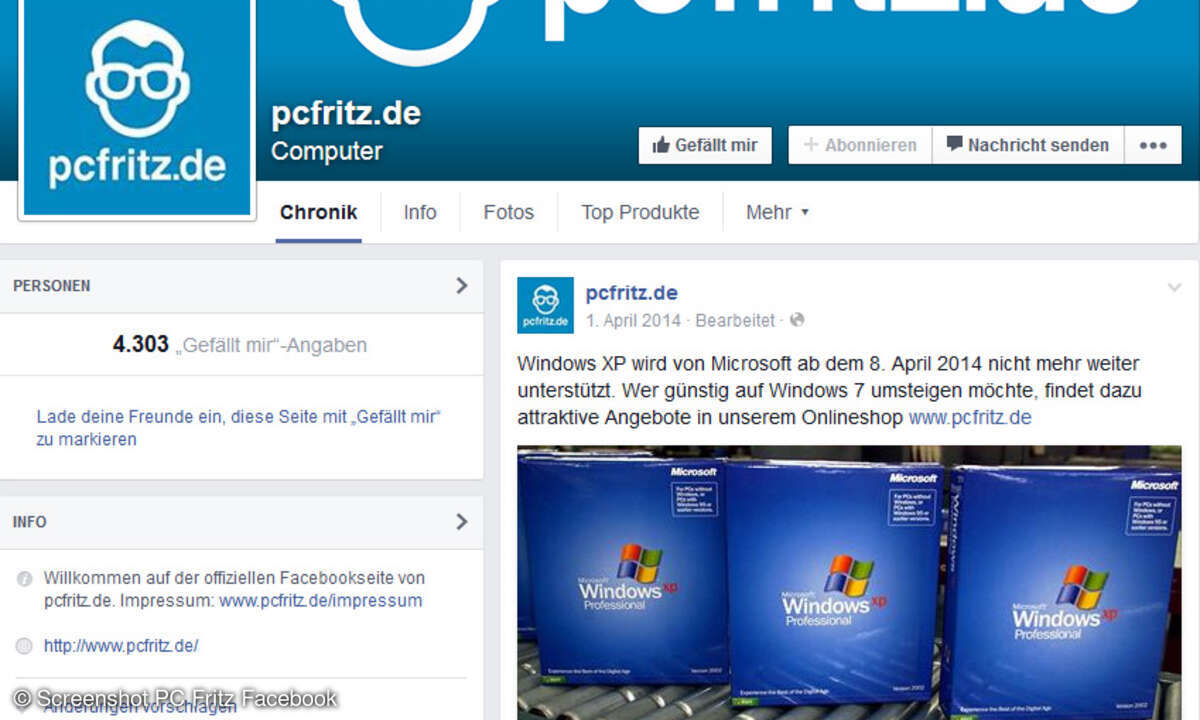Image resolution: width=1200 pixels, height=720 pixels.
Task: Send a message via Nachricht senden
Action: (x=1028, y=145)
